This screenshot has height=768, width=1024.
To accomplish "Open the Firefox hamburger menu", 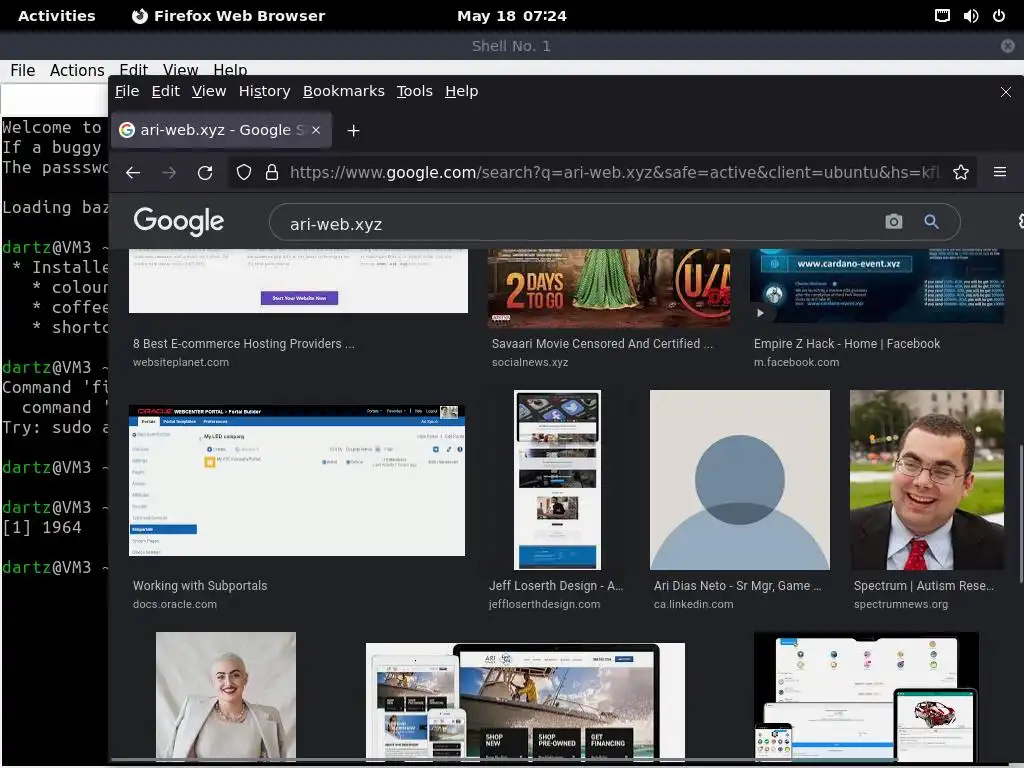I will (x=1000, y=172).
